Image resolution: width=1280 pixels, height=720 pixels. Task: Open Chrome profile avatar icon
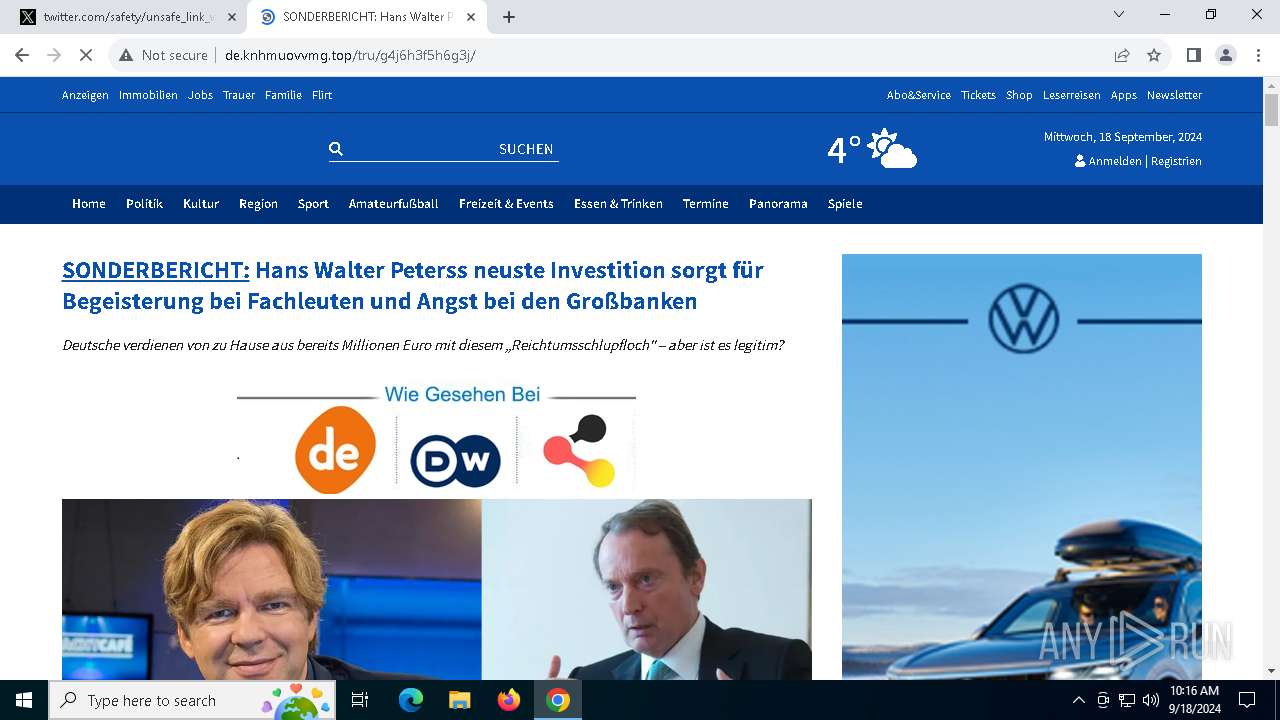1226,55
